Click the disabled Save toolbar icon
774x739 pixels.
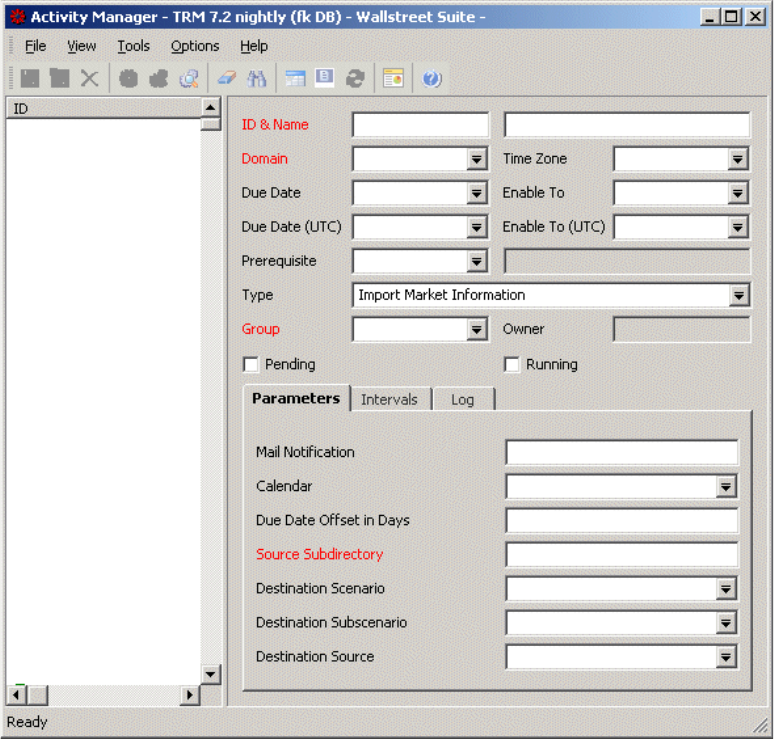[x=30, y=78]
